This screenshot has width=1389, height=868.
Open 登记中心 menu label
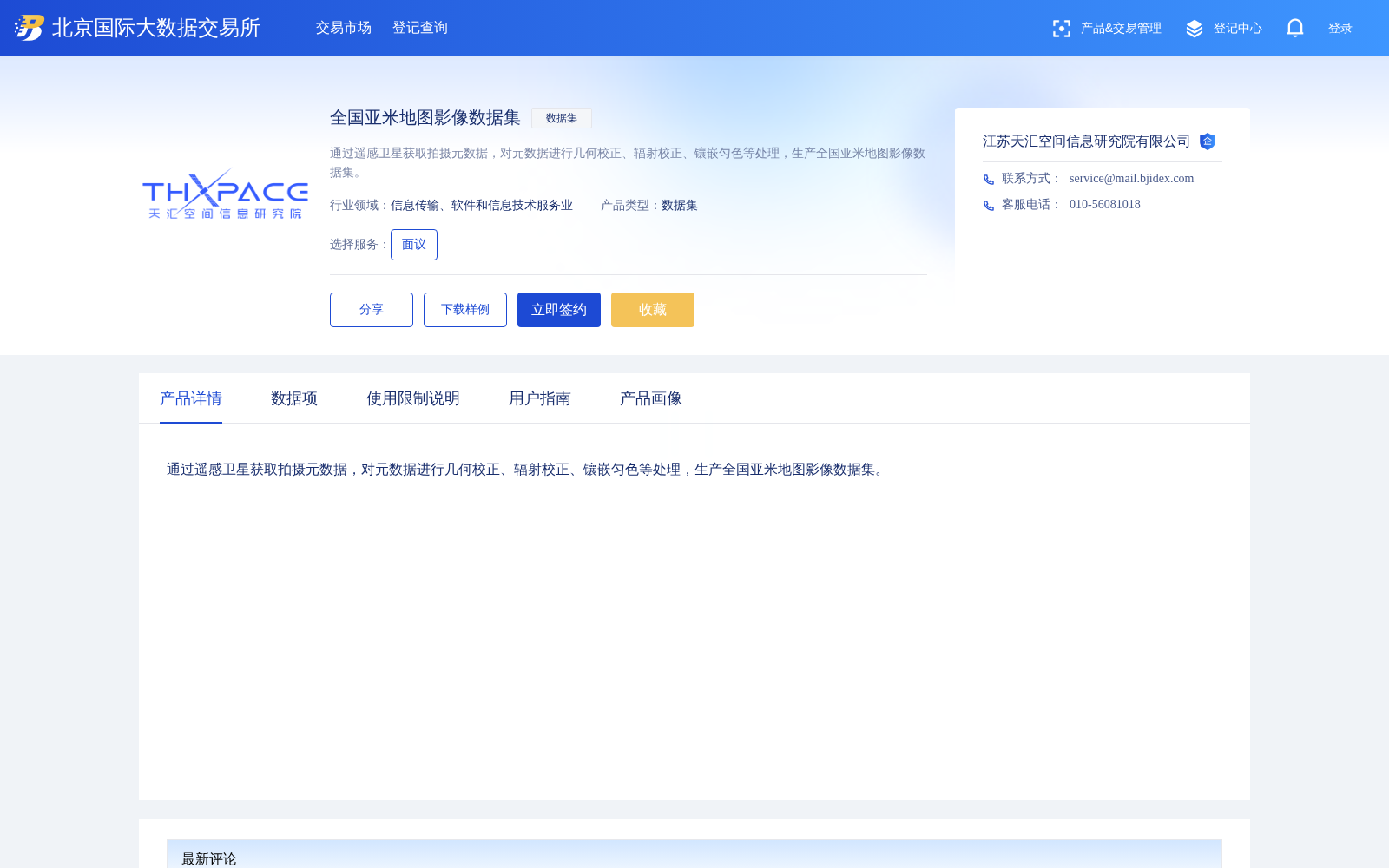tap(1238, 29)
